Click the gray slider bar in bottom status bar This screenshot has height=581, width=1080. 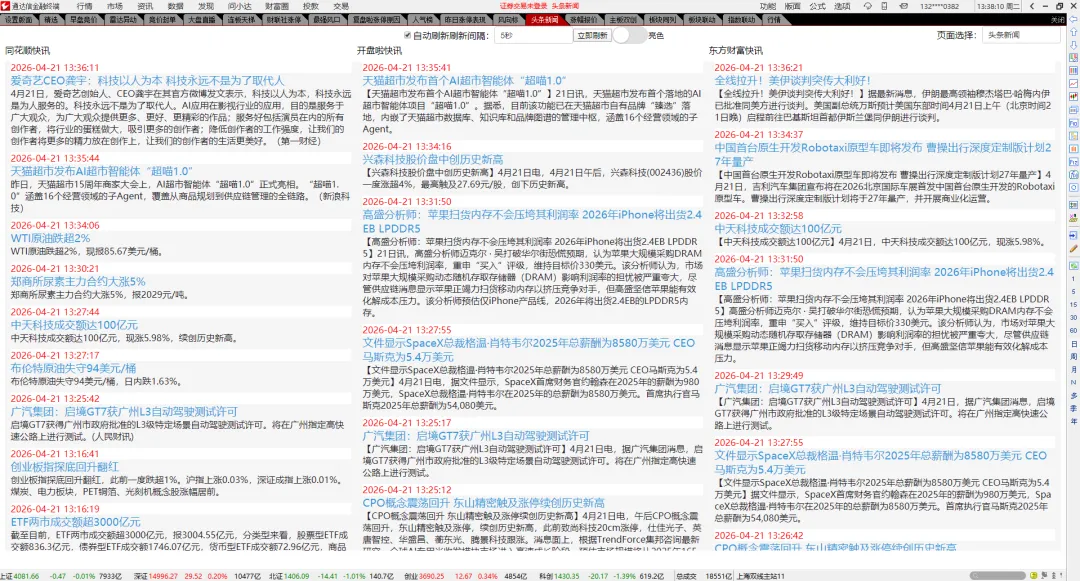coord(997,575)
